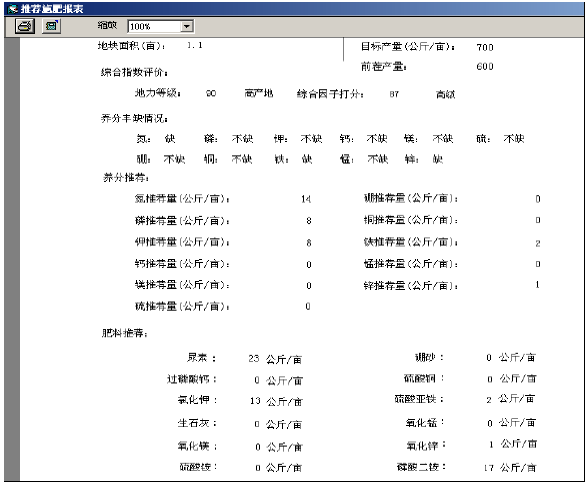Click the 氮推荐量 value 14
The width and height of the screenshot is (588, 486).
point(306,199)
